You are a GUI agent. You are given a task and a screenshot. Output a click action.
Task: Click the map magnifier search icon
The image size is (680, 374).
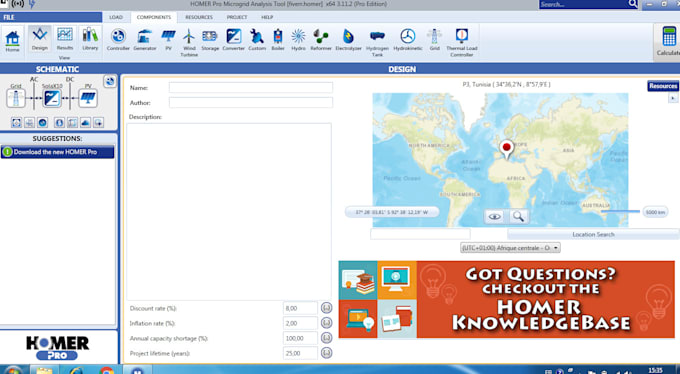(518, 217)
